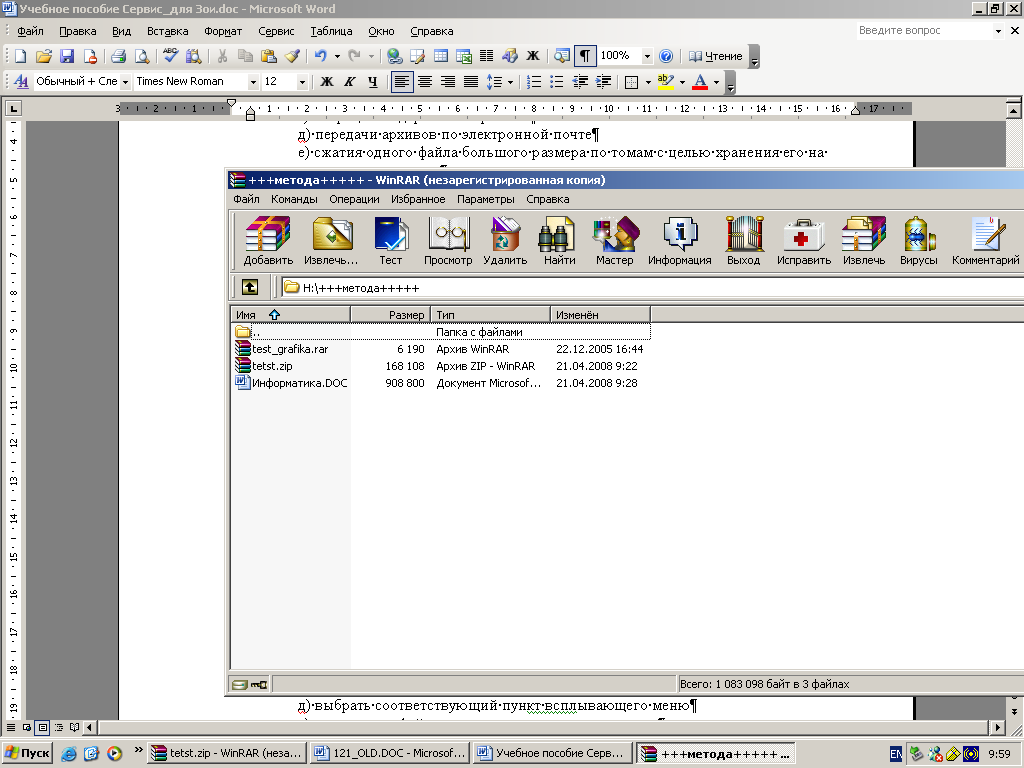Set center text alignment in Word
This screenshot has height=768, width=1024.
[425, 82]
